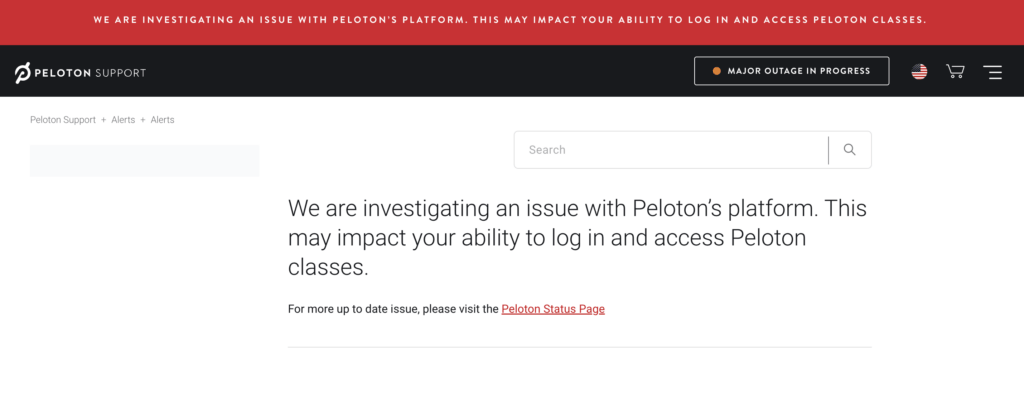Click the empty grey sidebar box
This screenshot has height=402, width=1024.
click(x=145, y=161)
